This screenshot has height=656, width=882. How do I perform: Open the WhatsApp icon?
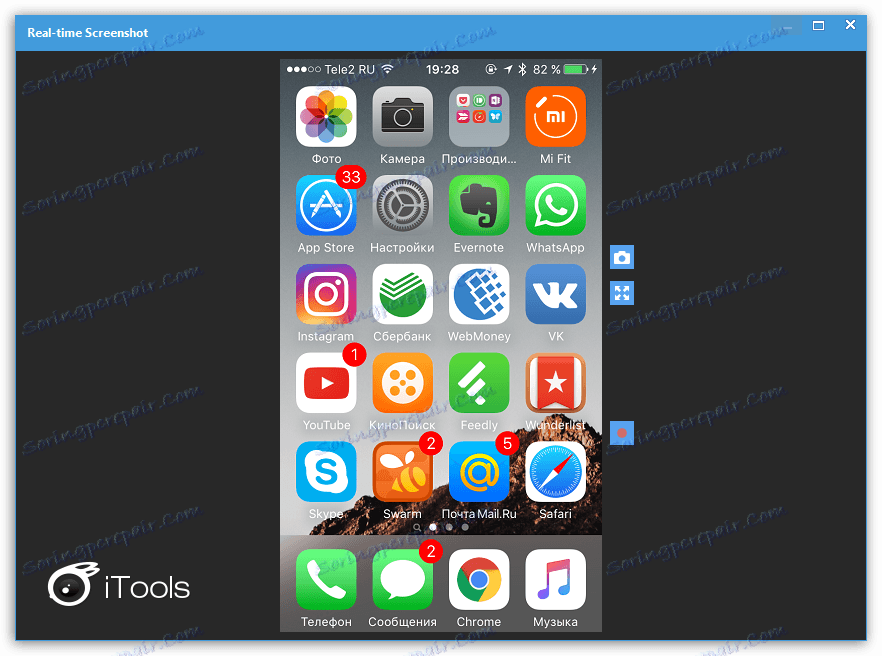tap(556, 205)
